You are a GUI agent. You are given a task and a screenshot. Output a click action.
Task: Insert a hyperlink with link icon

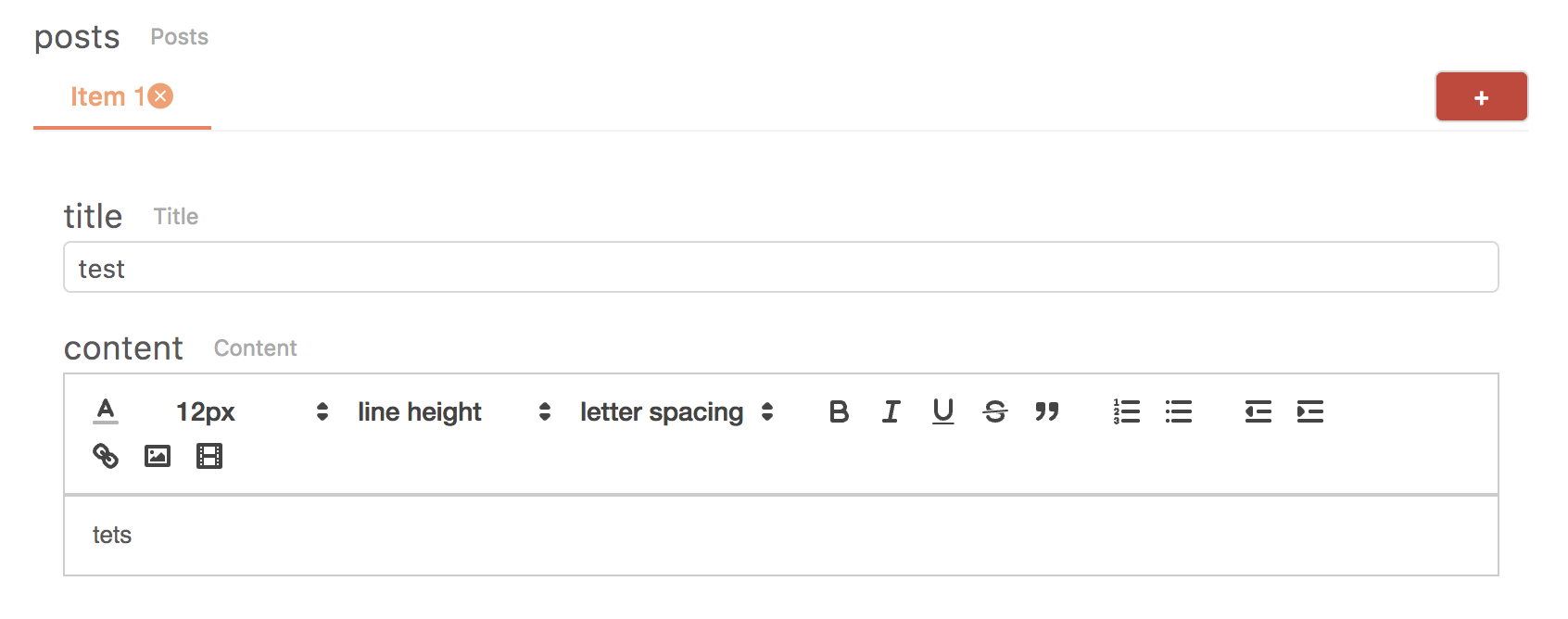coord(106,456)
